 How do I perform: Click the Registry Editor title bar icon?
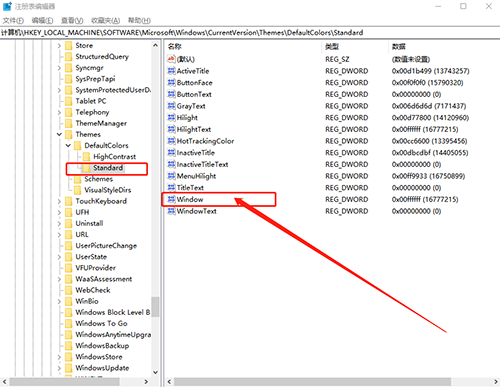pyautogui.click(x=7, y=6)
